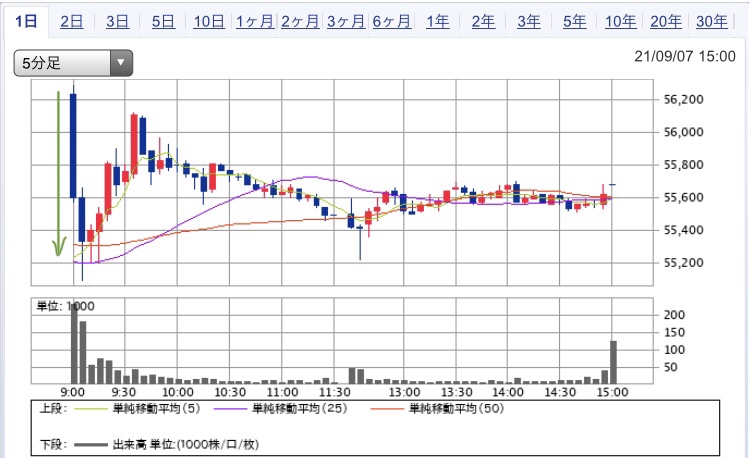Select the 10年 chart range
This screenshot has width=749, height=458.
point(621,21)
